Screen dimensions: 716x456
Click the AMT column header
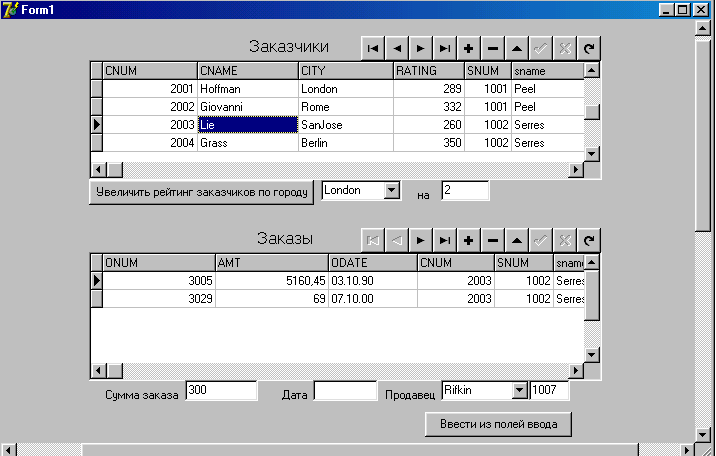click(272, 263)
